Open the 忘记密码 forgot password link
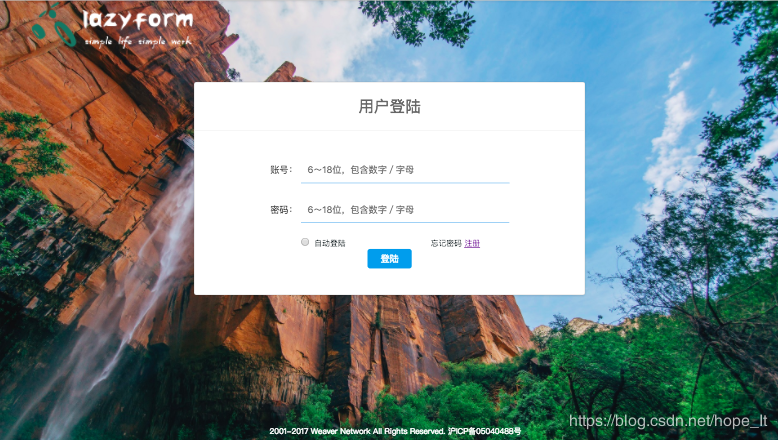778x440 pixels. click(x=446, y=243)
